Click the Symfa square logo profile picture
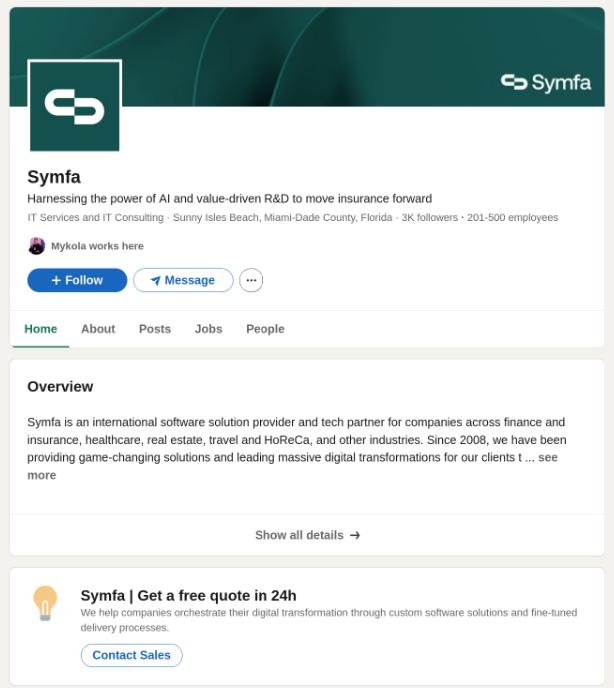This screenshot has width=614, height=688. [x=75, y=106]
